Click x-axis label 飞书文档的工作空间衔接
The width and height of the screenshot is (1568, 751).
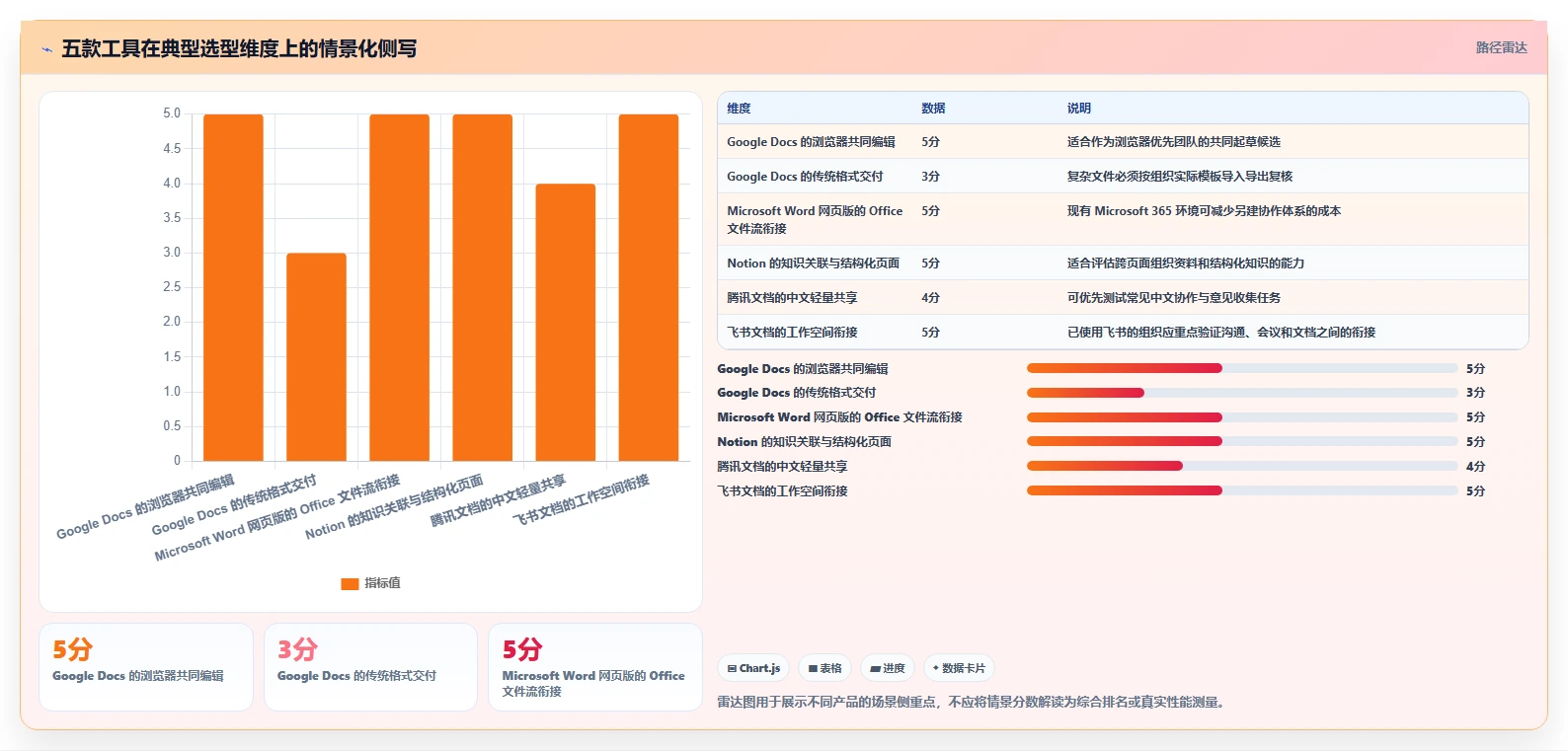coord(582,499)
